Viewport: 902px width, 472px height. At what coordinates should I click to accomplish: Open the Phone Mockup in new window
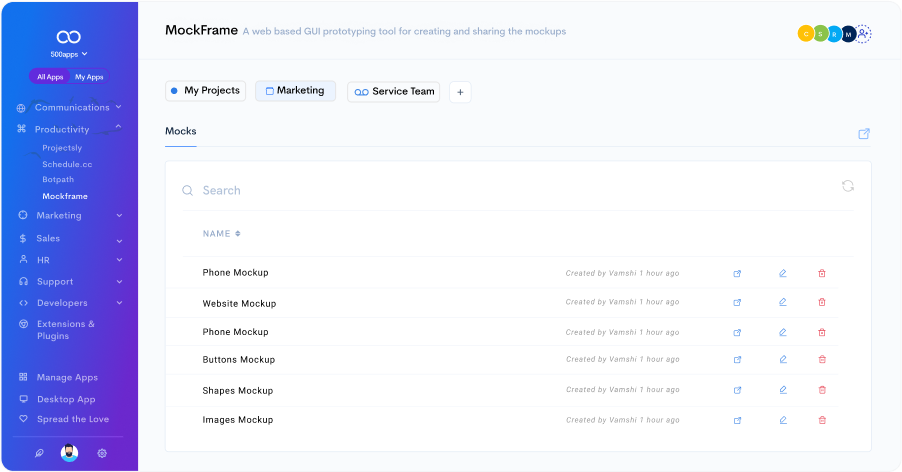click(737, 273)
